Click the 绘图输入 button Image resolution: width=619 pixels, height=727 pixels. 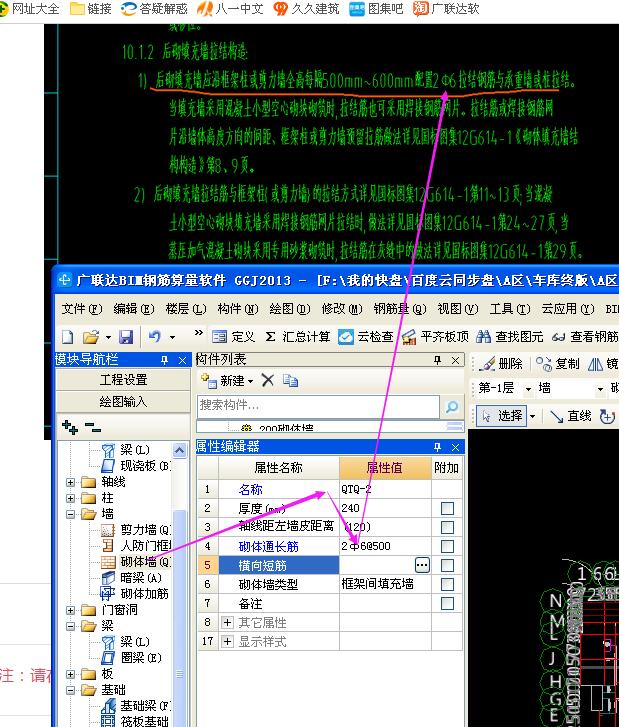[123, 402]
